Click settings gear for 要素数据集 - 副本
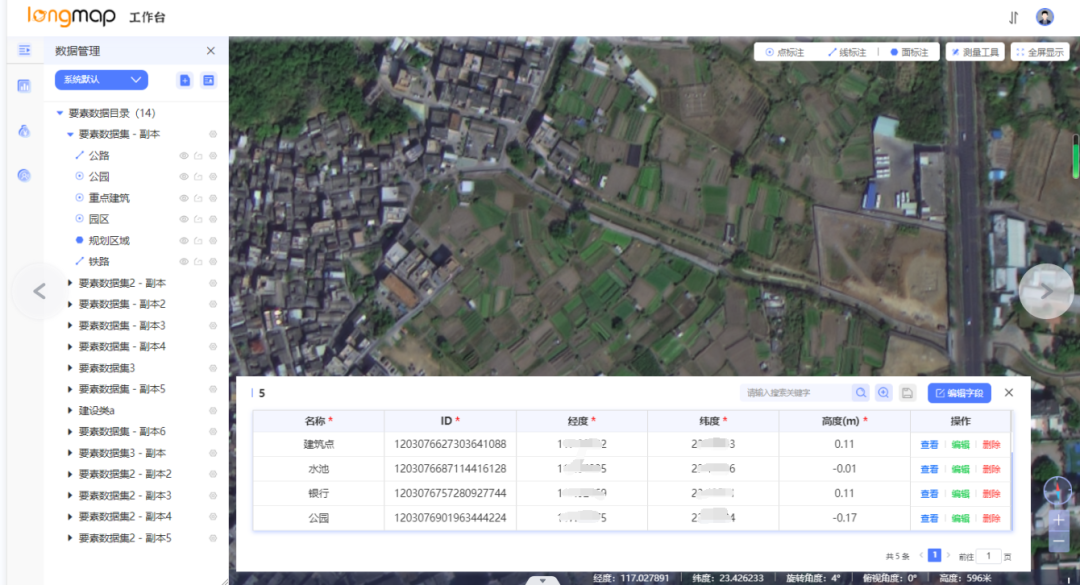Image resolution: width=1080 pixels, height=585 pixels. pyautogui.click(x=213, y=134)
